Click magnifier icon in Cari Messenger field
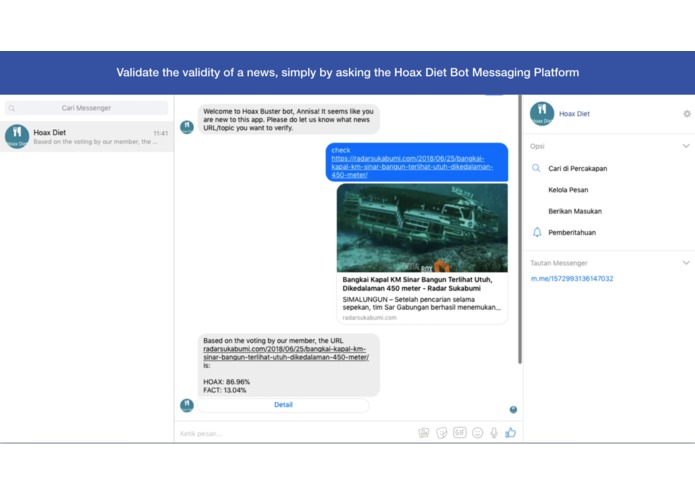The width and height of the screenshot is (695, 494). [x=12, y=108]
